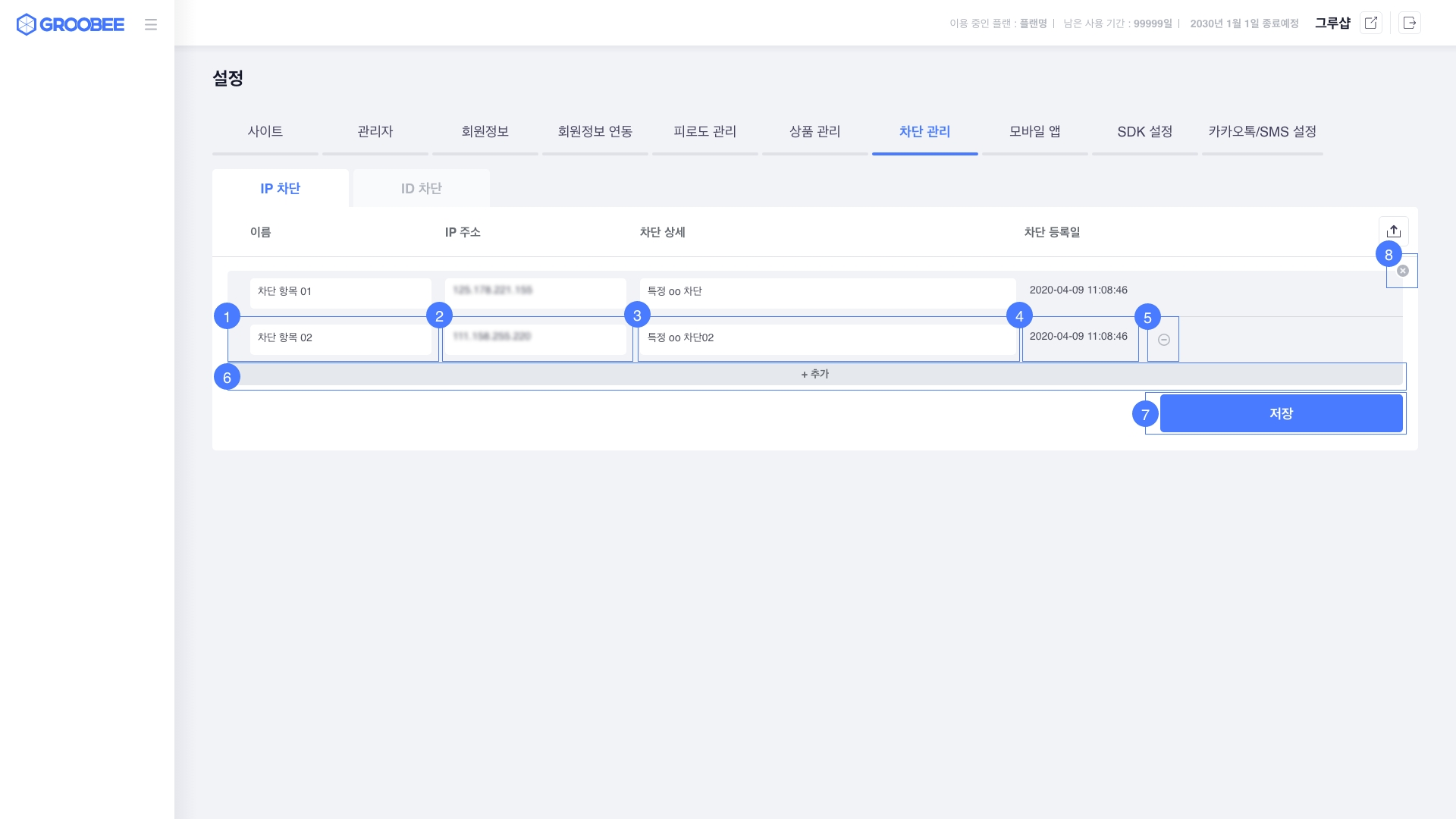The width and height of the screenshot is (1456, 819).
Task: Click the export upload icon above table
Action: point(1393,231)
